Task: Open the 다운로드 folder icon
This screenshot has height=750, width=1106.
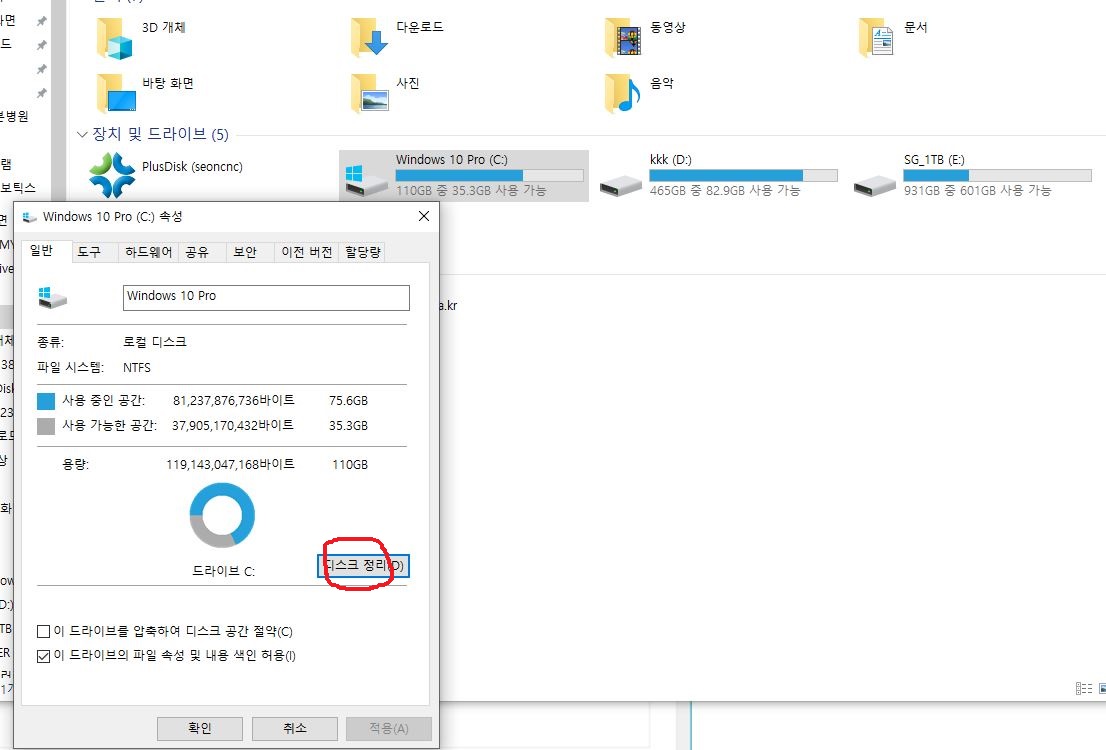Action: click(x=369, y=38)
